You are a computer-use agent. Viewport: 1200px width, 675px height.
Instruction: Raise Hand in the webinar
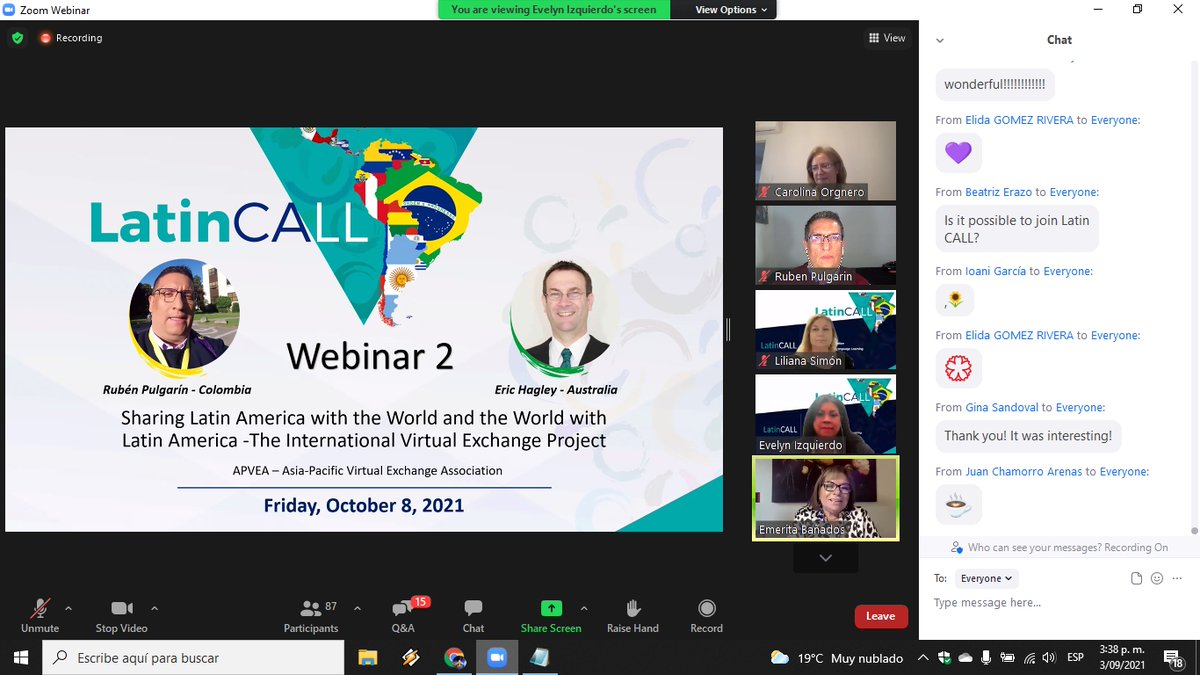[x=633, y=616]
